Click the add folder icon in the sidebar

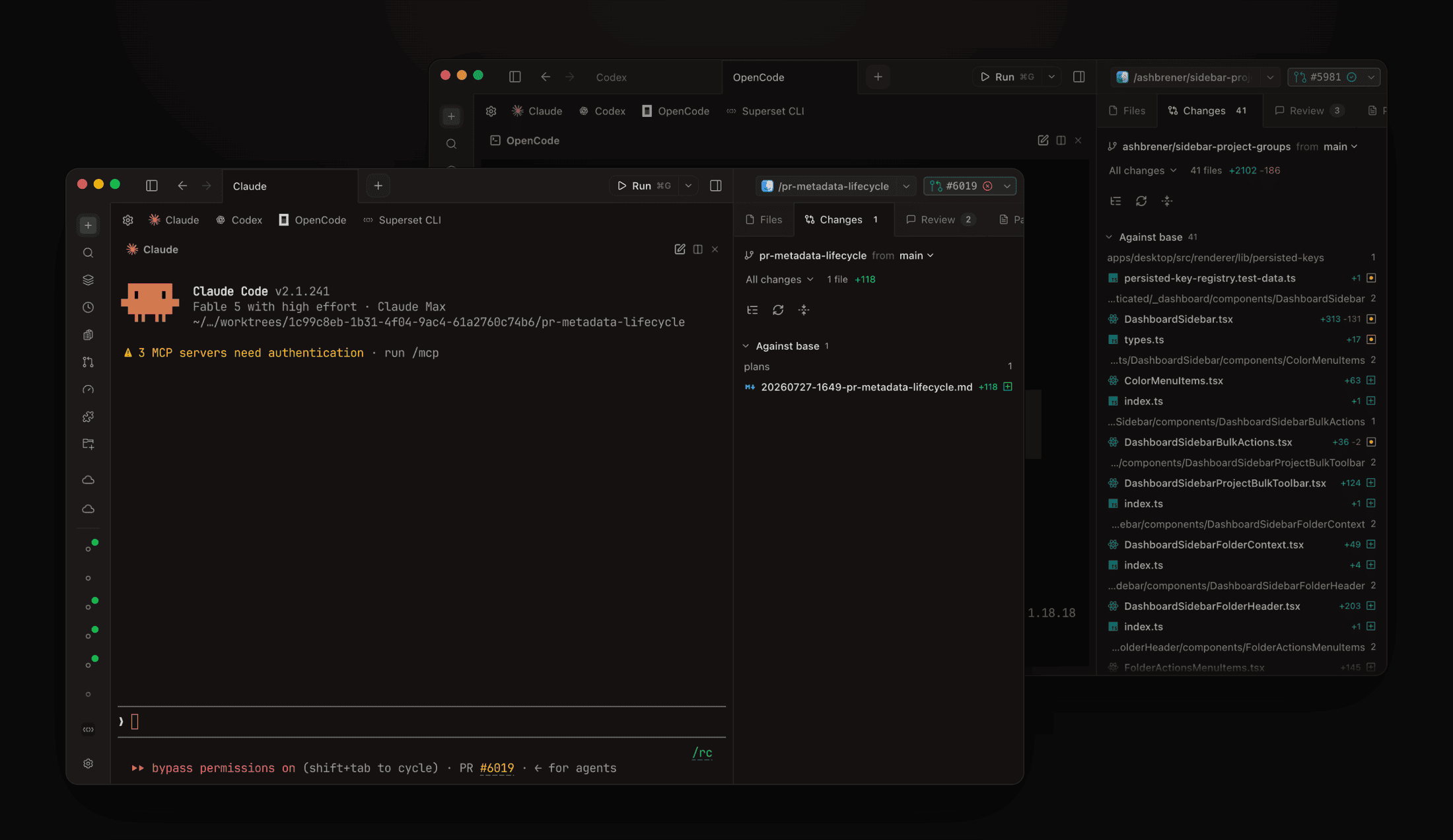88,444
